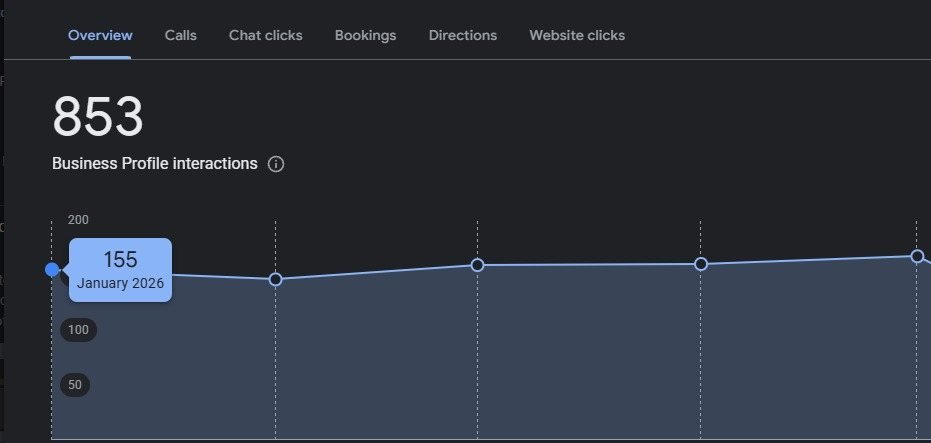Click the Business Profile interactions label
The width and height of the screenshot is (931, 443).
tap(155, 164)
